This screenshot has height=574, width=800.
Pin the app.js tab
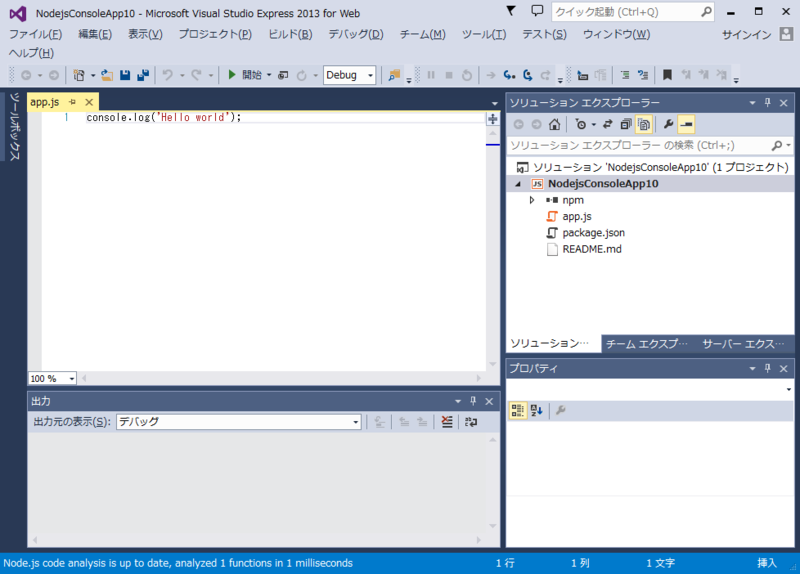[x=72, y=102]
